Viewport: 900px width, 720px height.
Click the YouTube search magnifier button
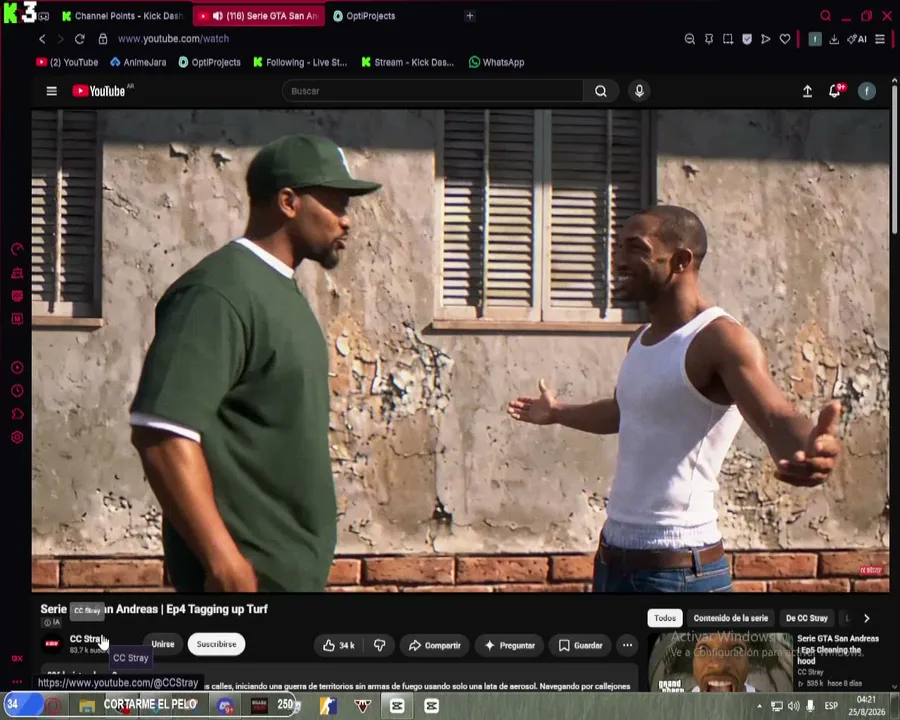[x=600, y=91]
